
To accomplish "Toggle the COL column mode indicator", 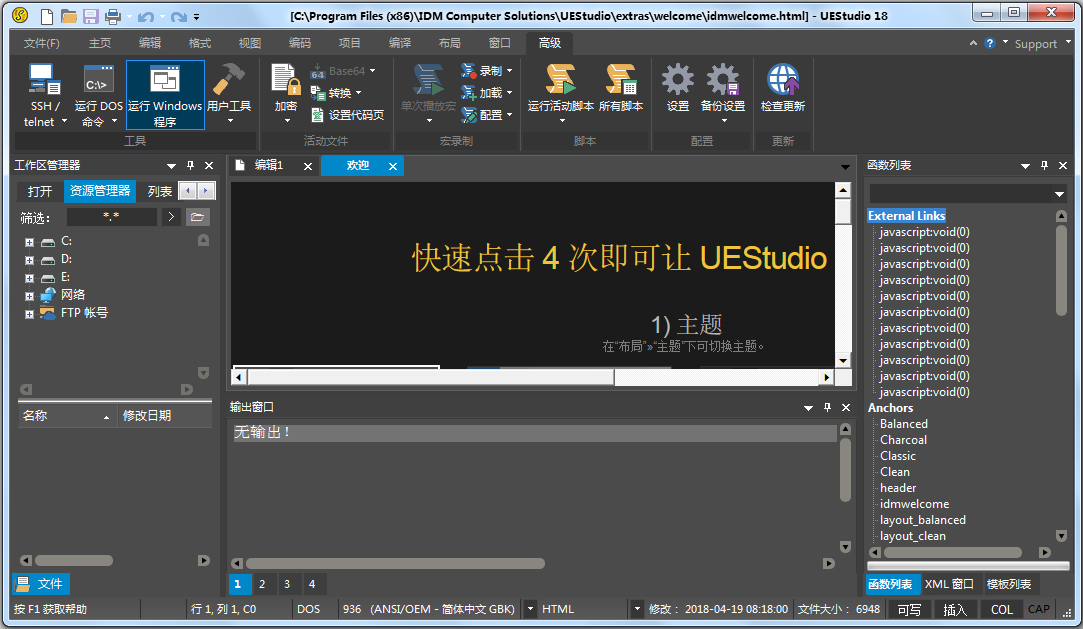I will click(x=1001, y=609).
